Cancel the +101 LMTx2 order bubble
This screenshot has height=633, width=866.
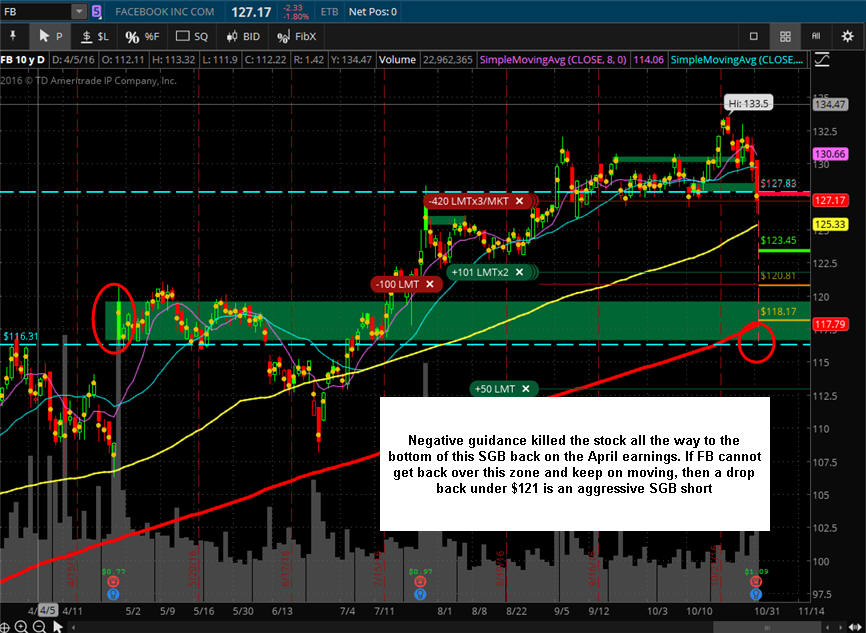click(x=519, y=272)
